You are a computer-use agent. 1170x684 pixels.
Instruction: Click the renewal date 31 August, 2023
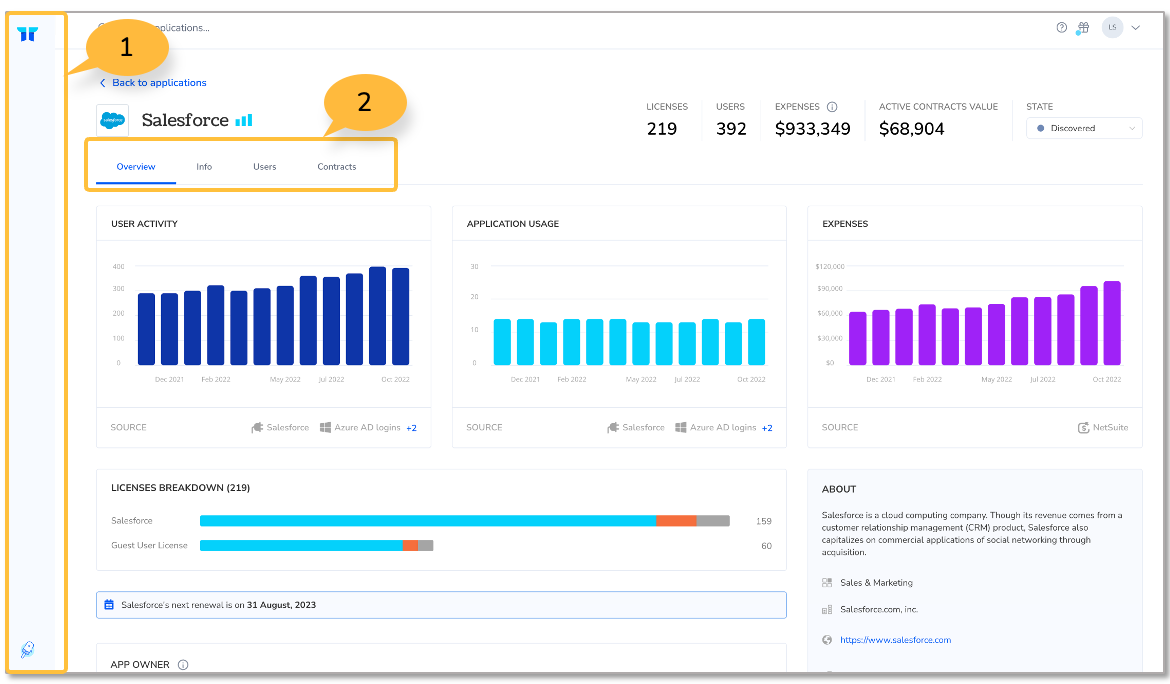click(x=281, y=605)
